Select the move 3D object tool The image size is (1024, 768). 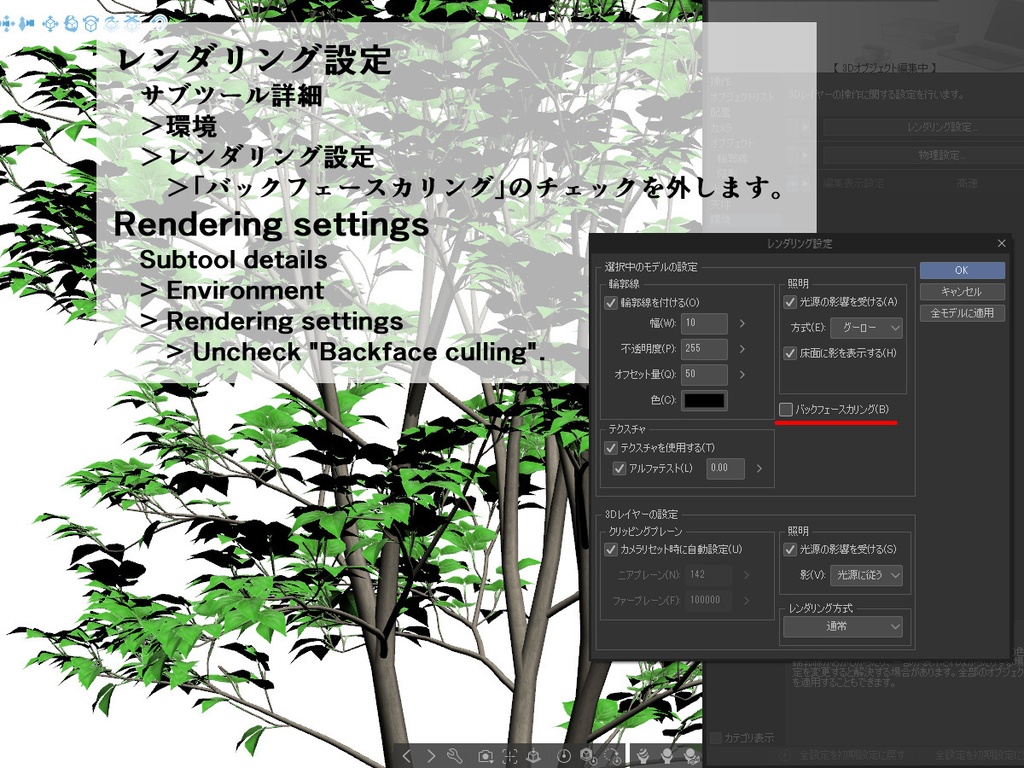pyautogui.click(x=50, y=22)
